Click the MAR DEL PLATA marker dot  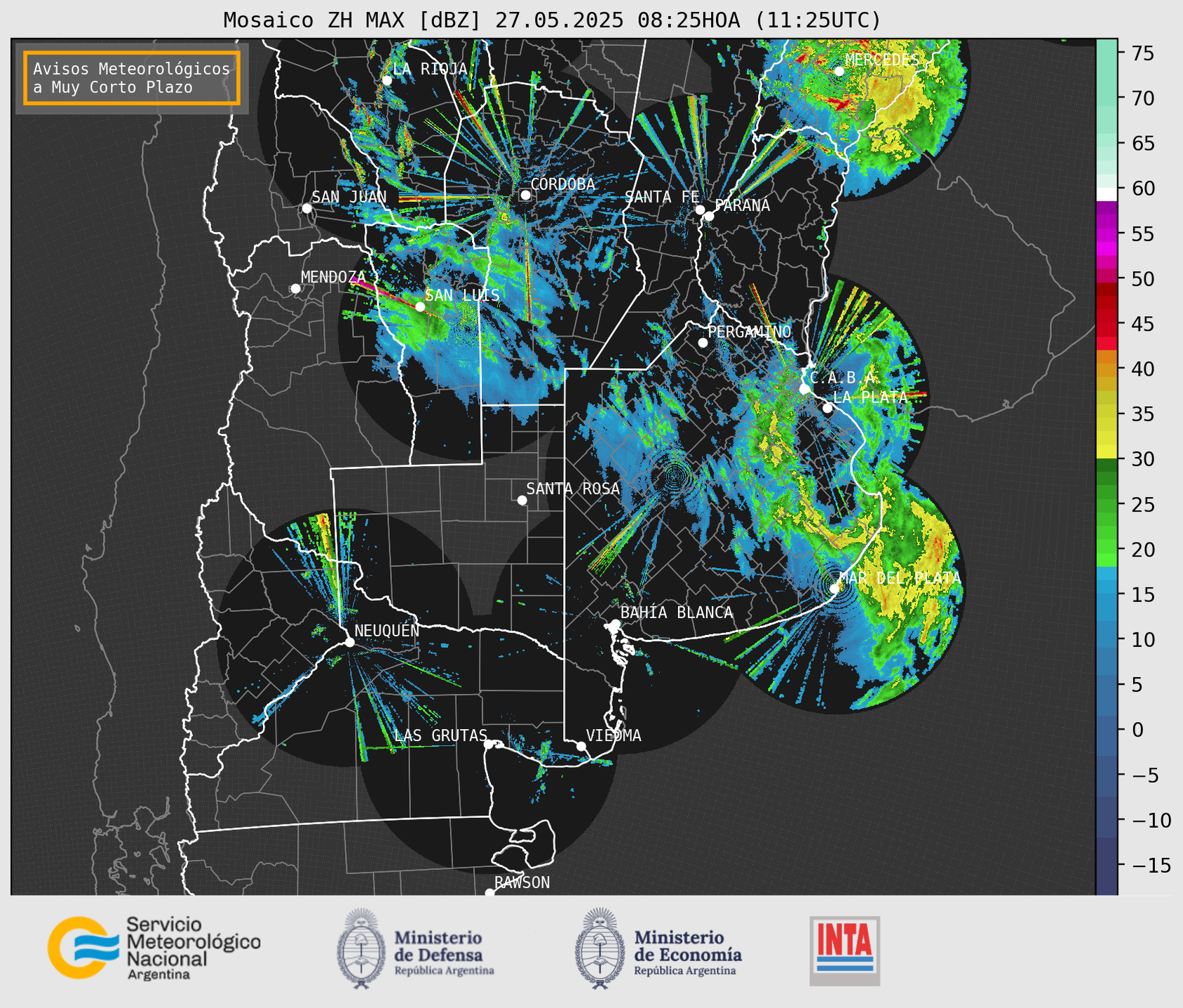coord(834,589)
